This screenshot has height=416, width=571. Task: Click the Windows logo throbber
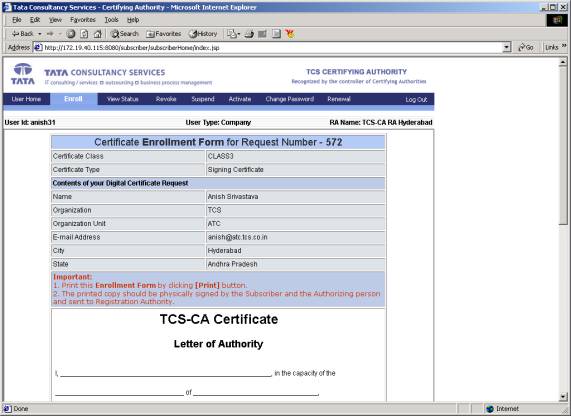point(557,20)
